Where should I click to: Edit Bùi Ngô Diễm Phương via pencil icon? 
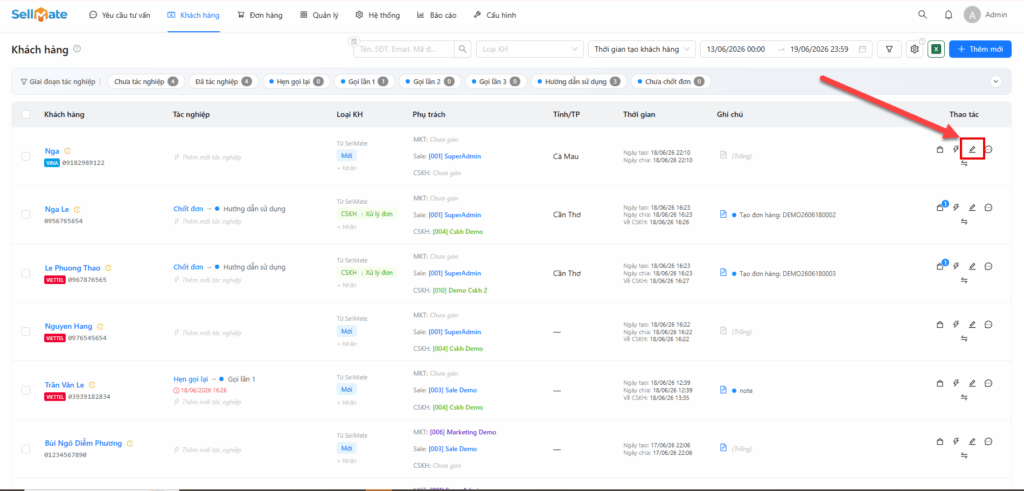(972, 441)
